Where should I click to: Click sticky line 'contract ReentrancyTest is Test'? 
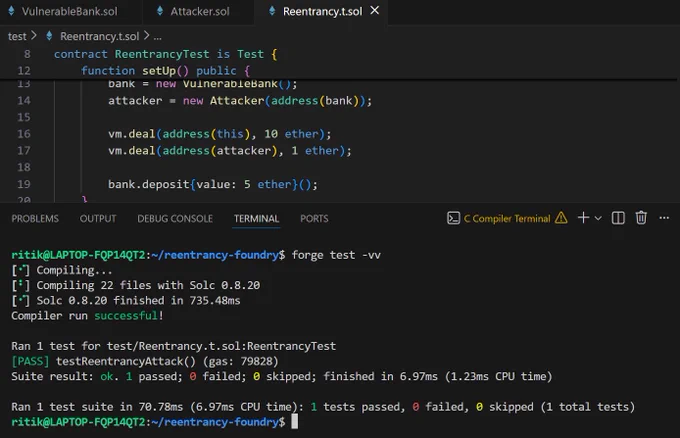pyautogui.click(x=165, y=54)
